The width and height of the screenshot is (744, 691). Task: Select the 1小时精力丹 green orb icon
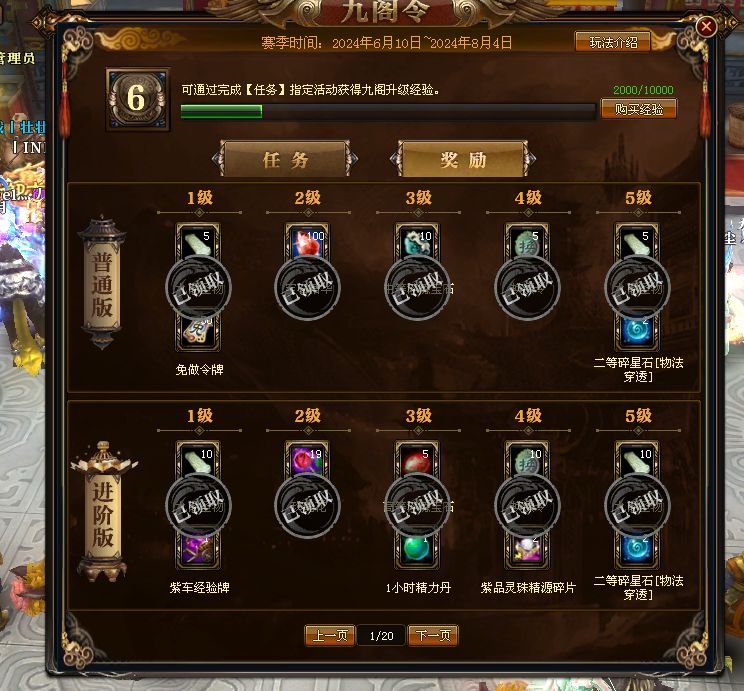pos(417,550)
